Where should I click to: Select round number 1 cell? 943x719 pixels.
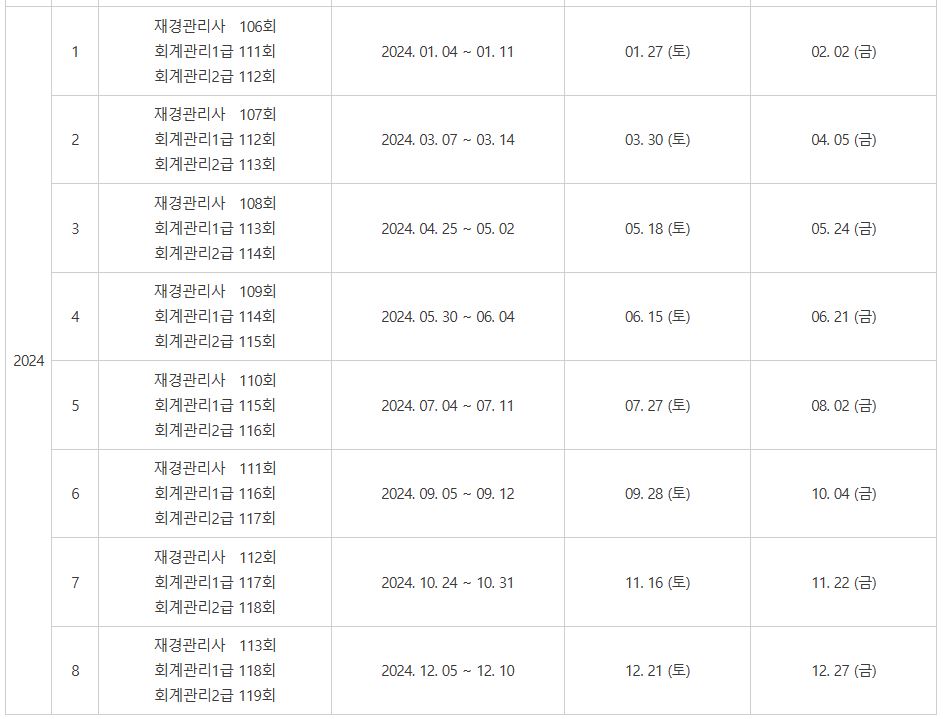pyautogui.click(x=75, y=52)
